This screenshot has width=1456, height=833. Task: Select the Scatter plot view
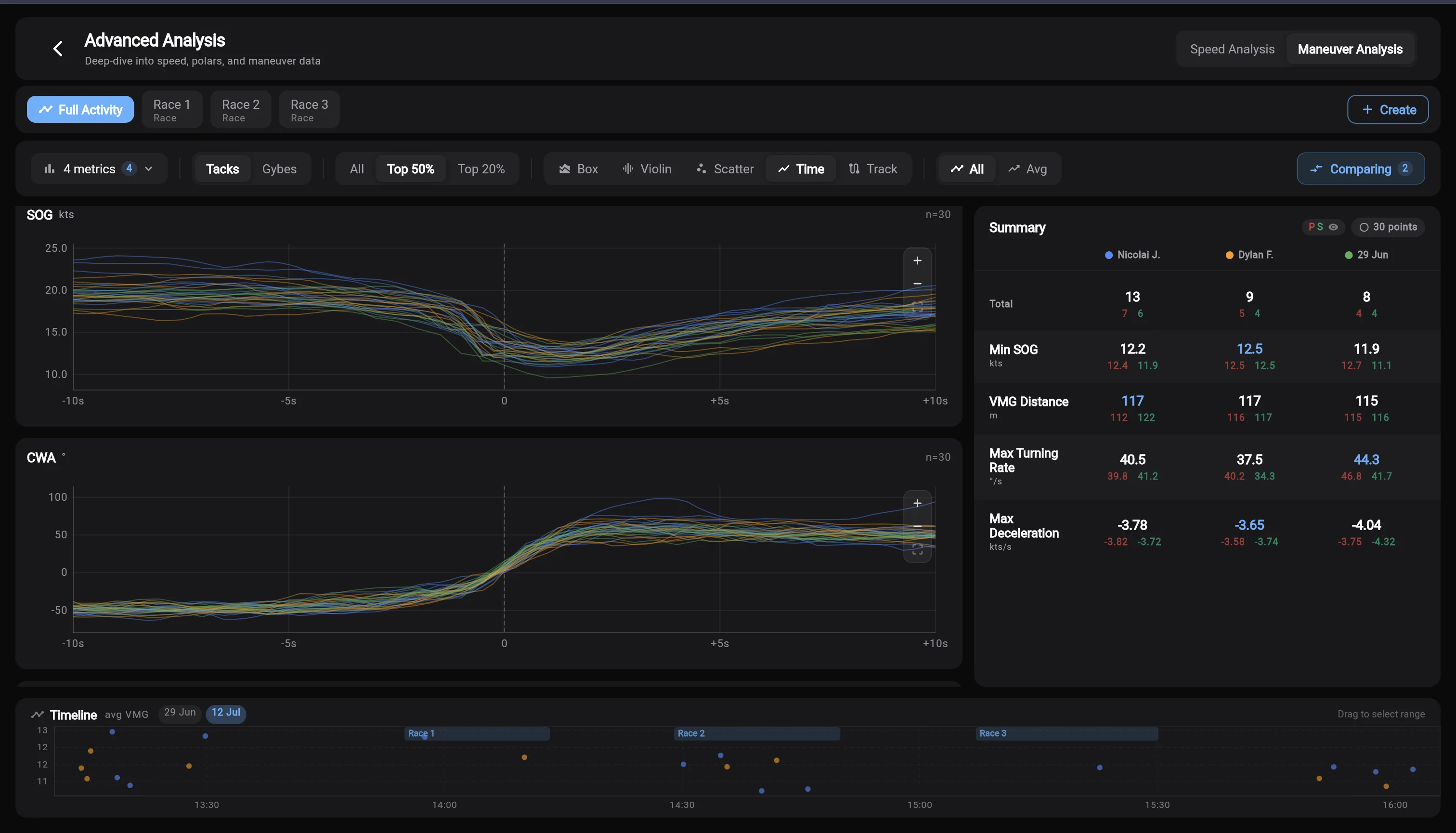pyautogui.click(x=725, y=169)
